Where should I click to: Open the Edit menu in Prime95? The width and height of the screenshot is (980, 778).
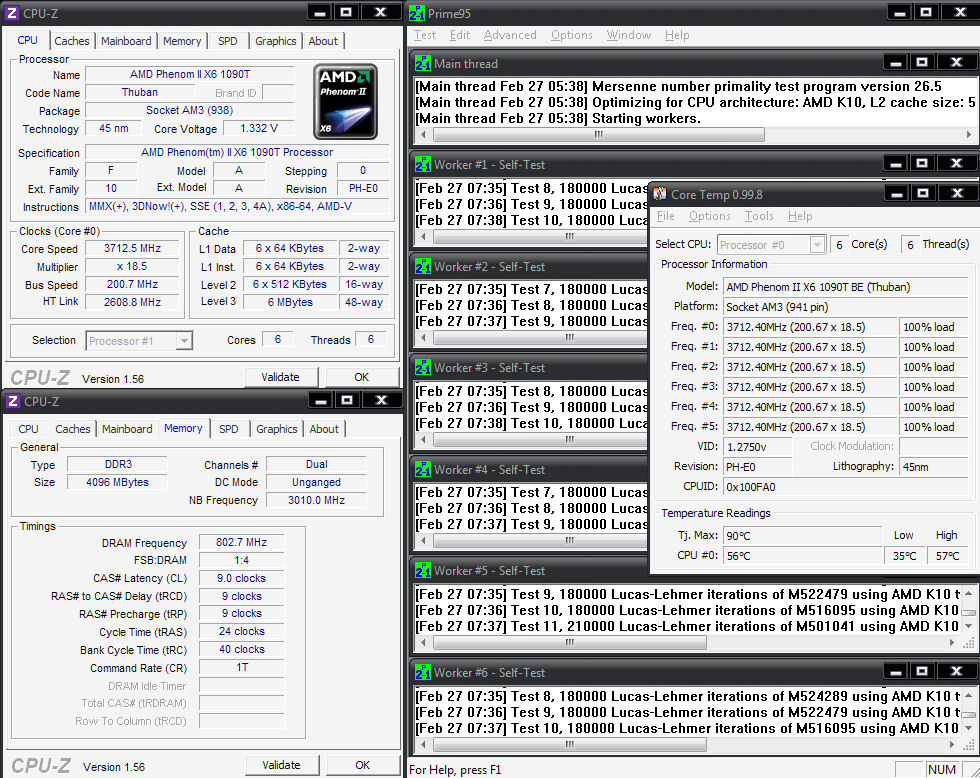click(460, 35)
